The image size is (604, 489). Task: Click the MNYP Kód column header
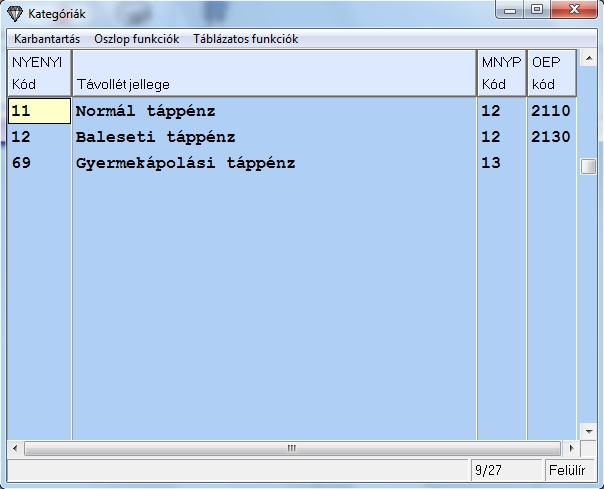[x=501, y=73]
